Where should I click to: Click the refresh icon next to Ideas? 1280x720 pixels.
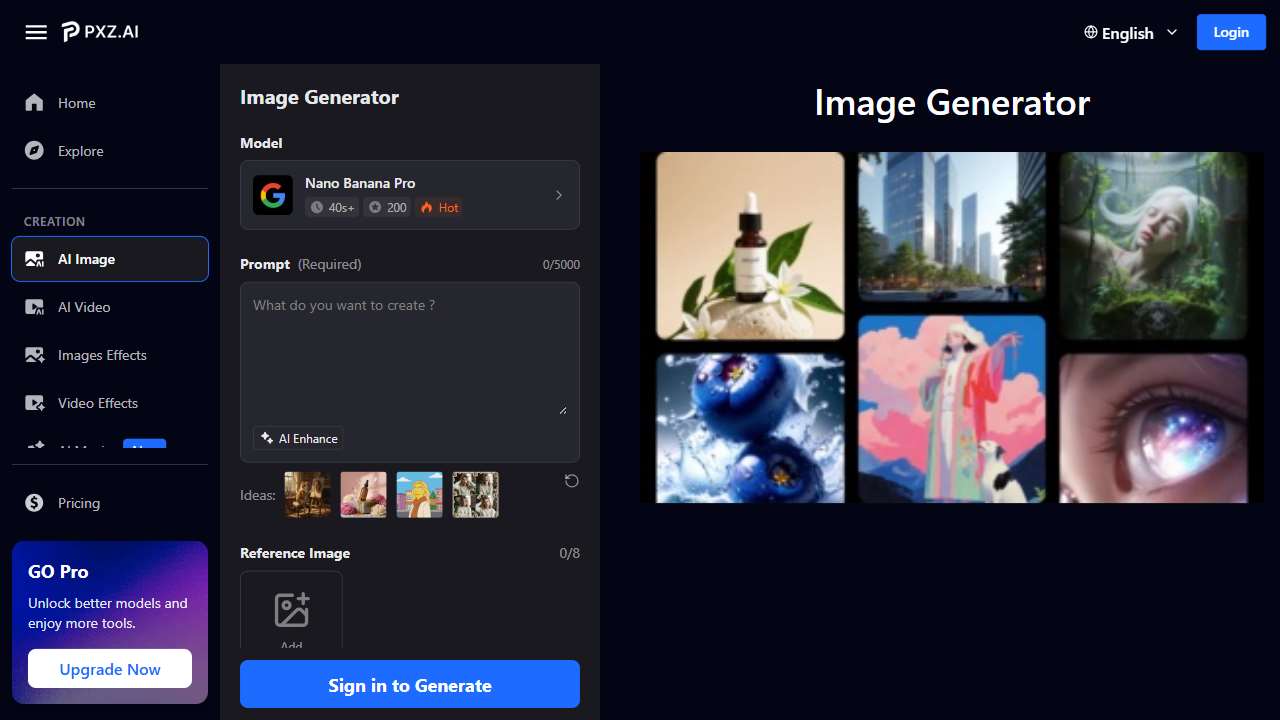[x=571, y=481]
